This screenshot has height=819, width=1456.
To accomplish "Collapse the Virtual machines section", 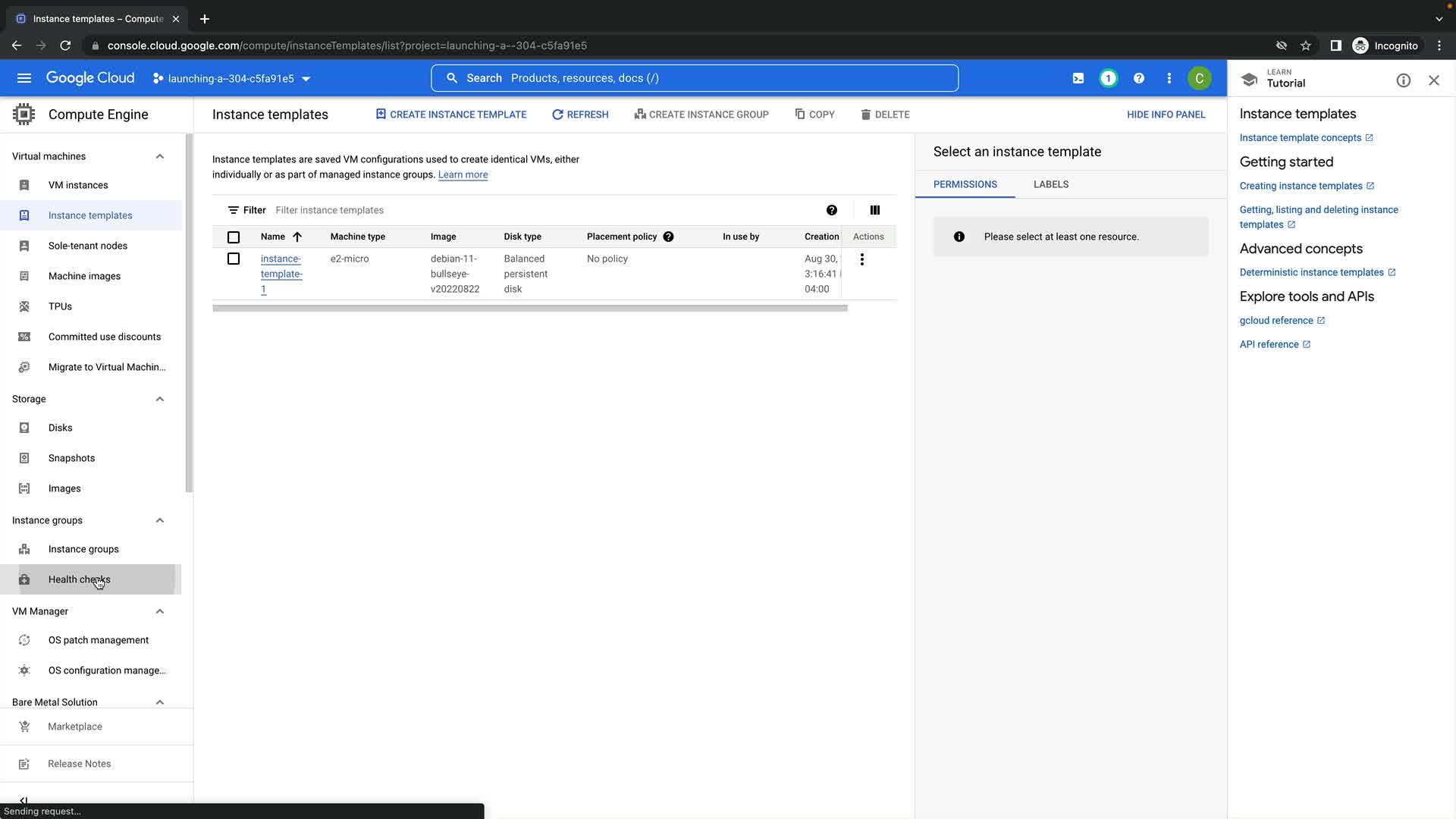I will tap(159, 156).
